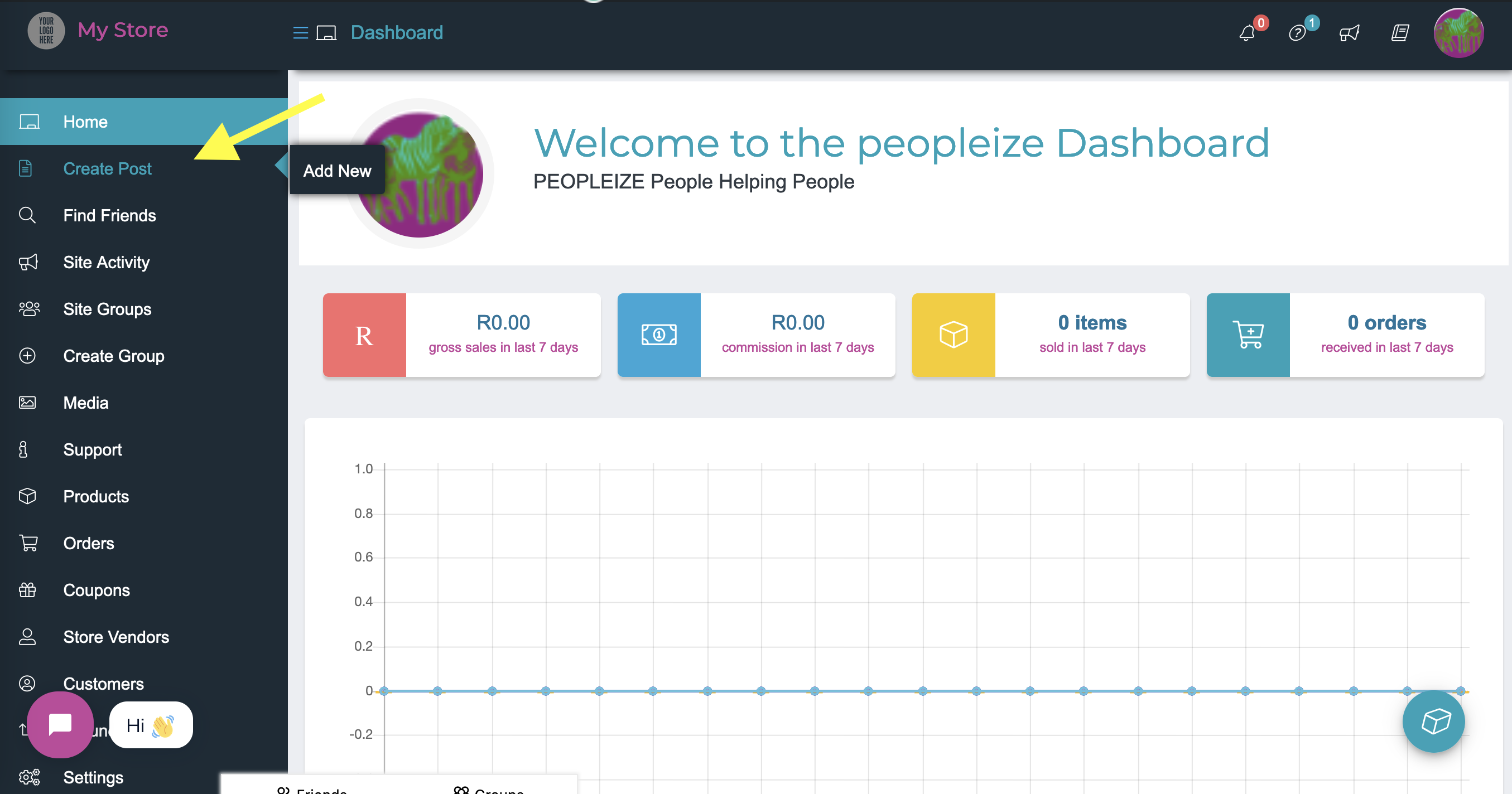Click the red gross sales R tile
Image resolution: width=1512 pixels, height=794 pixels.
pyautogui.click(x=364, y=335)
